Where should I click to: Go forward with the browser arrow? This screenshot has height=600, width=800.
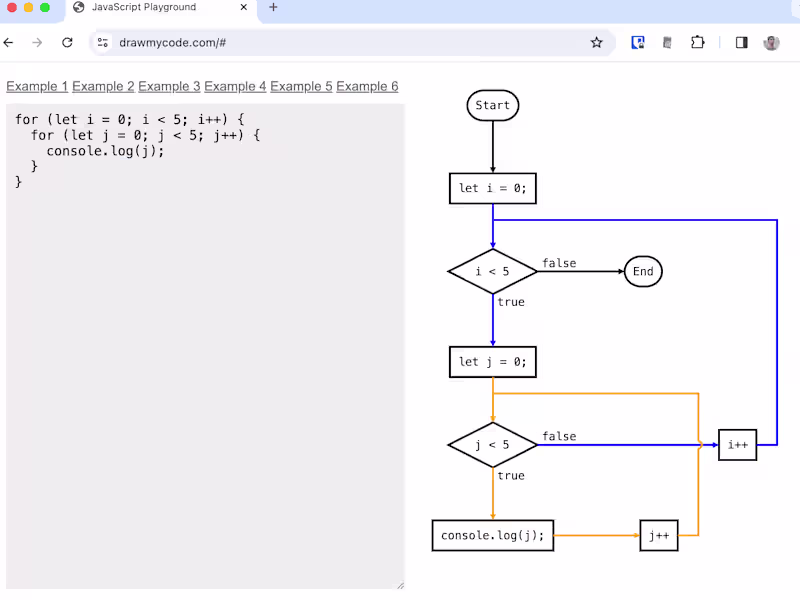click(x=37, y=43)
